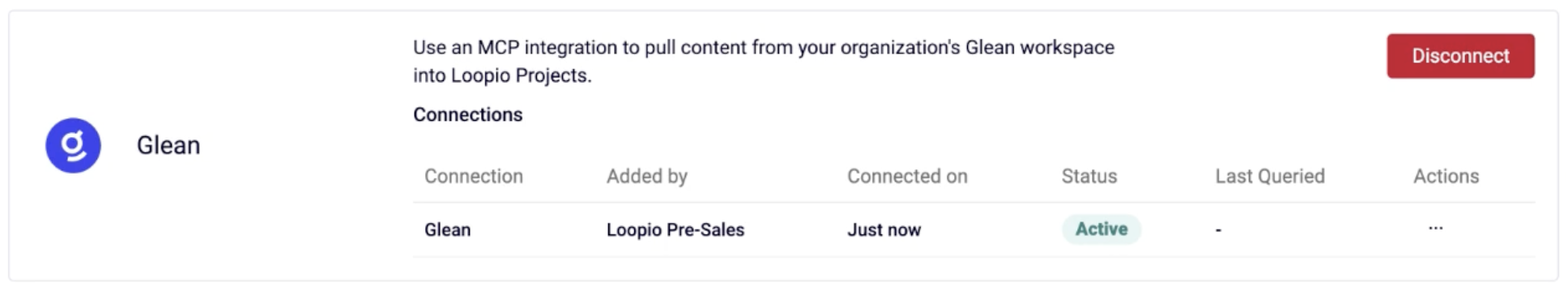The image size is (1568, 292).
Task: Select the Glean connection row name
Action: point(447,230)
